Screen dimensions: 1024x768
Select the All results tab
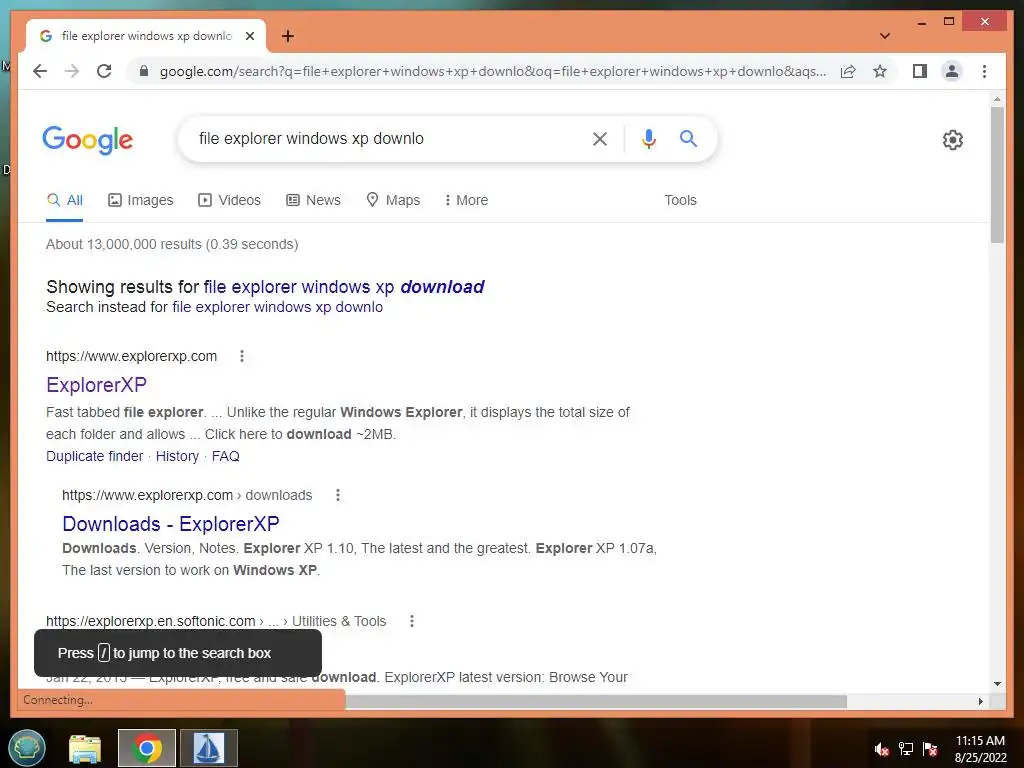[x=65, y=200]
